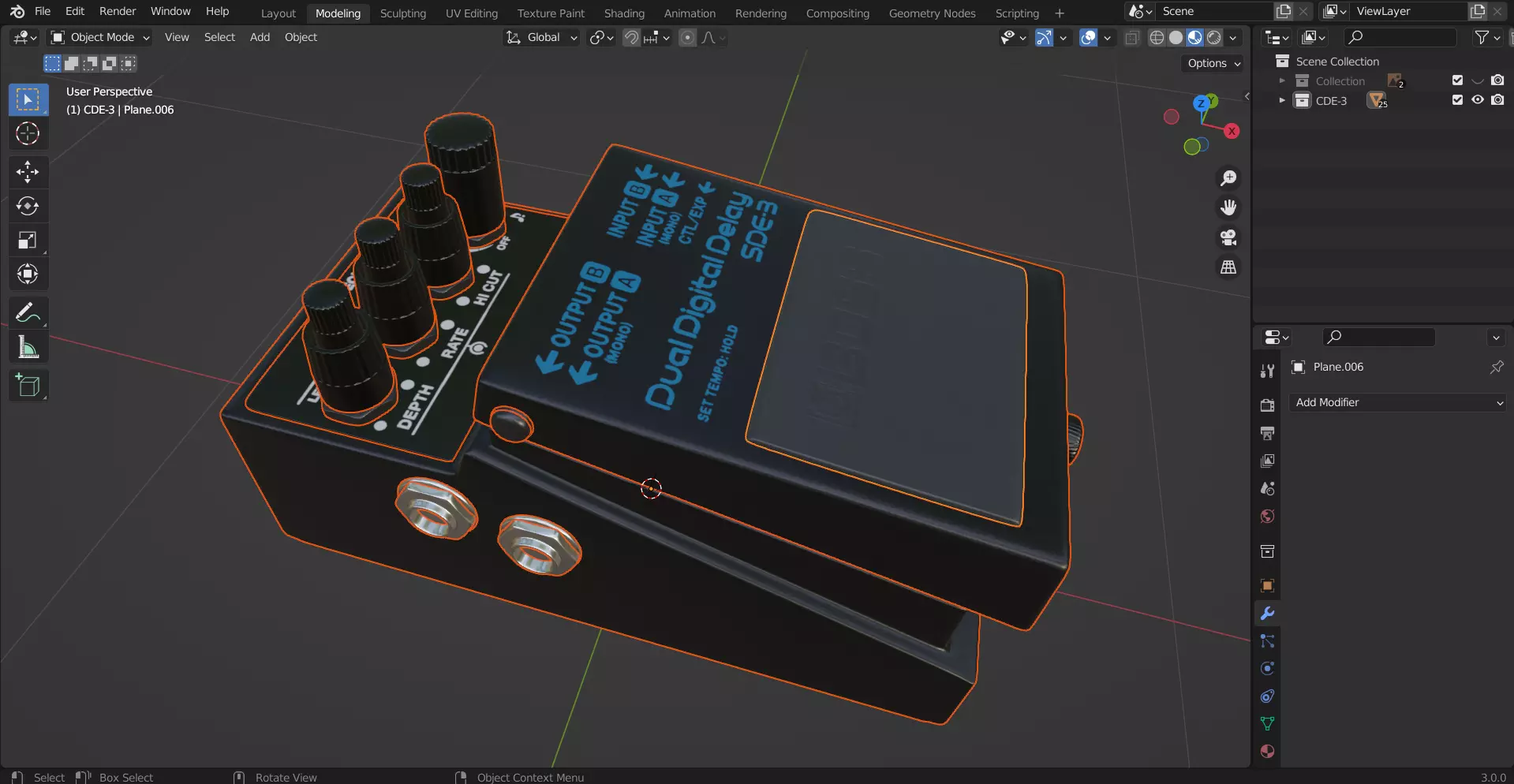1514x784 pixels.
Task: Switch to solid viewport shading
Action: (x=1176, y=37)
